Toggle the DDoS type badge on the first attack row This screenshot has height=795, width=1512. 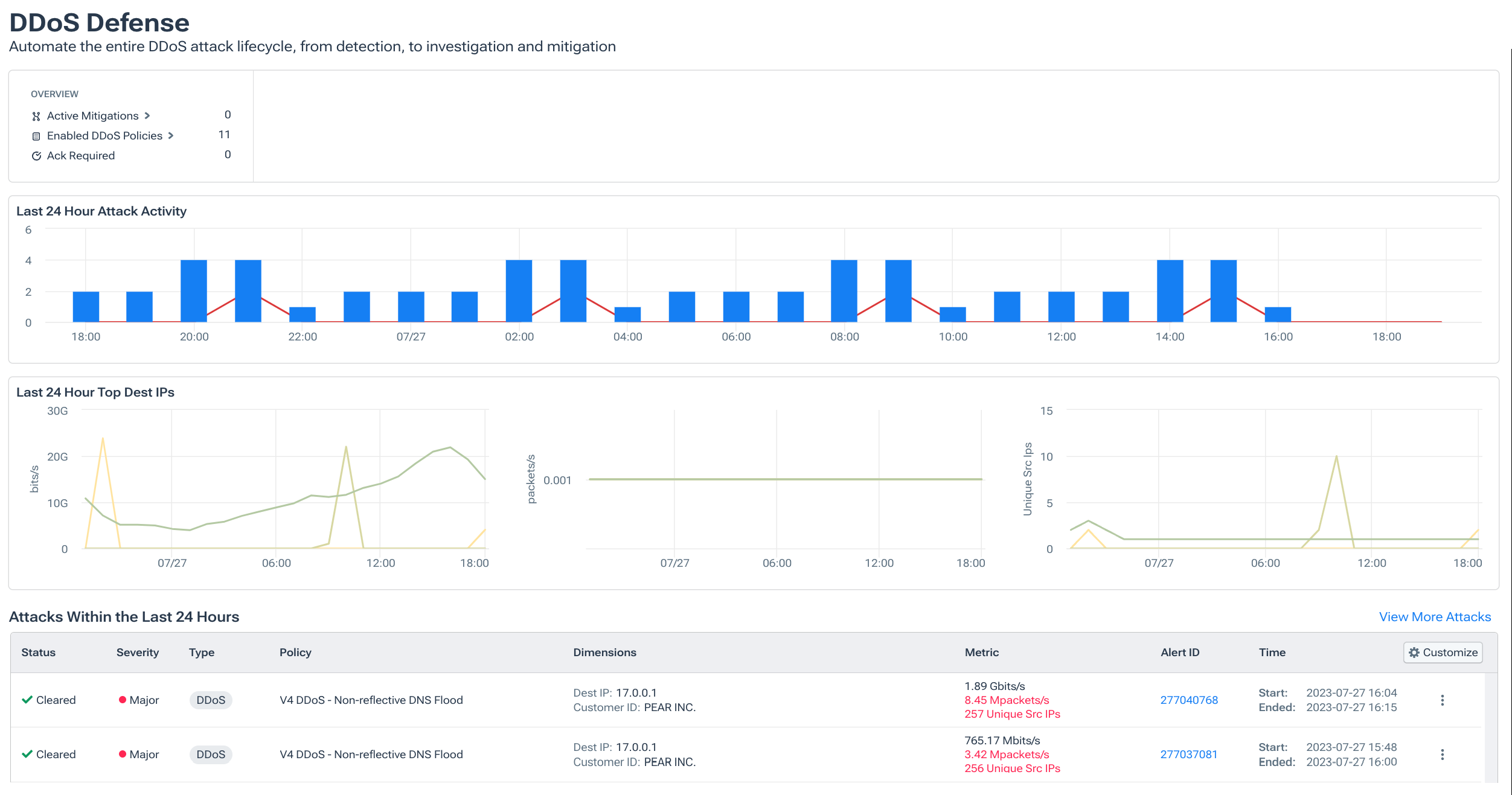(211, 700)
